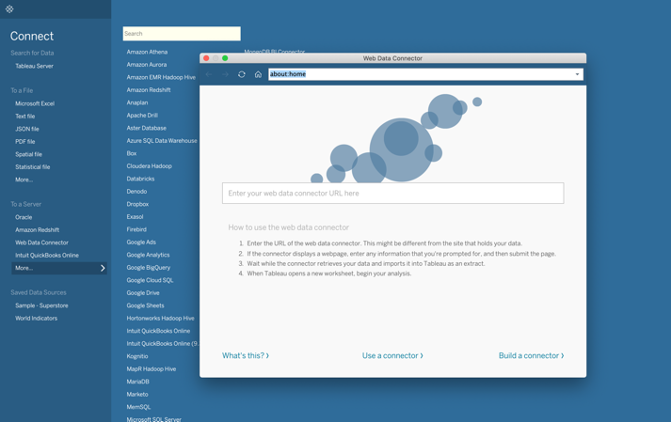Reload page in Web Data Connector
672x422 pixels.
coord(242,74)
